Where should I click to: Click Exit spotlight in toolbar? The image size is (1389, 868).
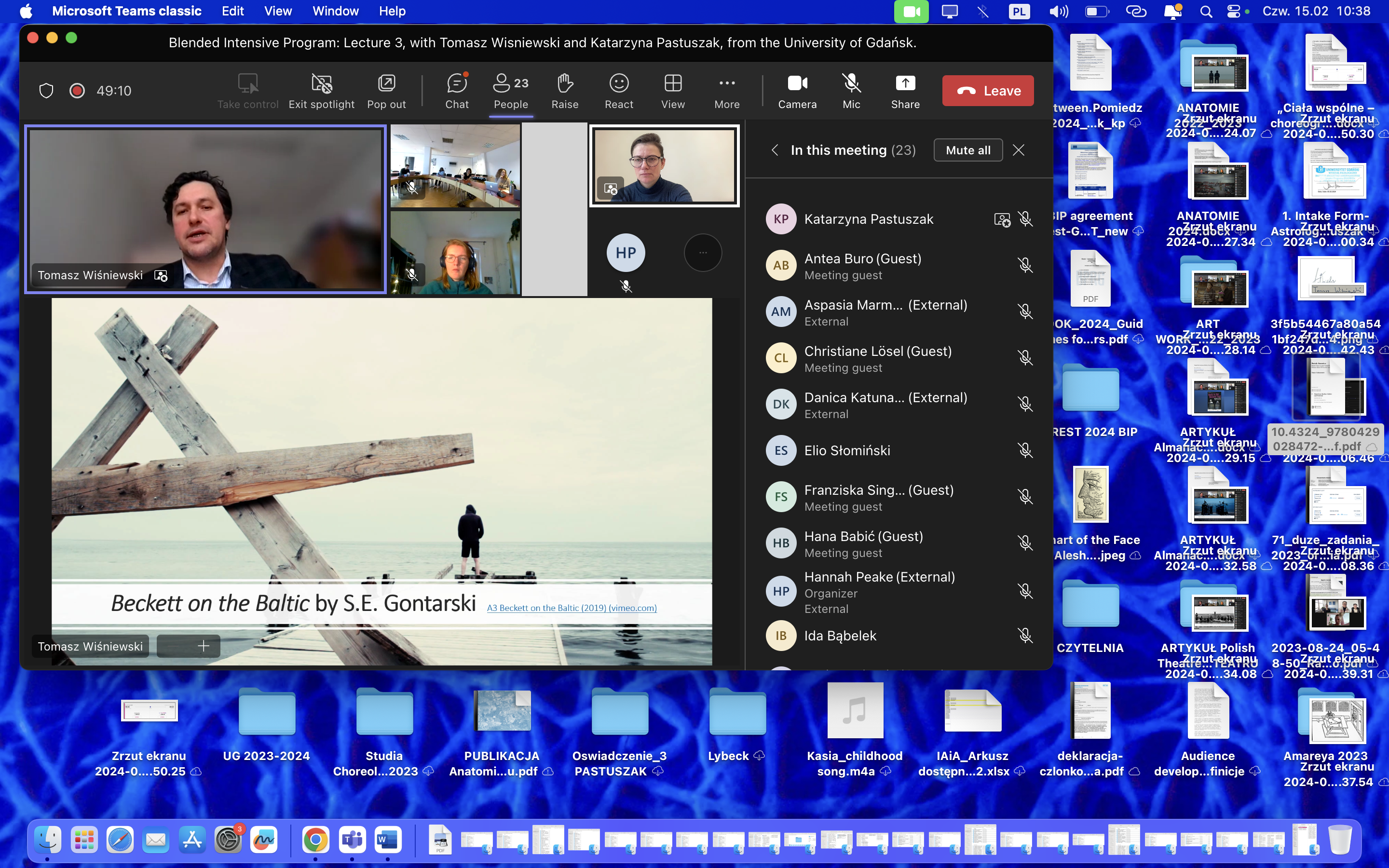[321, 91]
